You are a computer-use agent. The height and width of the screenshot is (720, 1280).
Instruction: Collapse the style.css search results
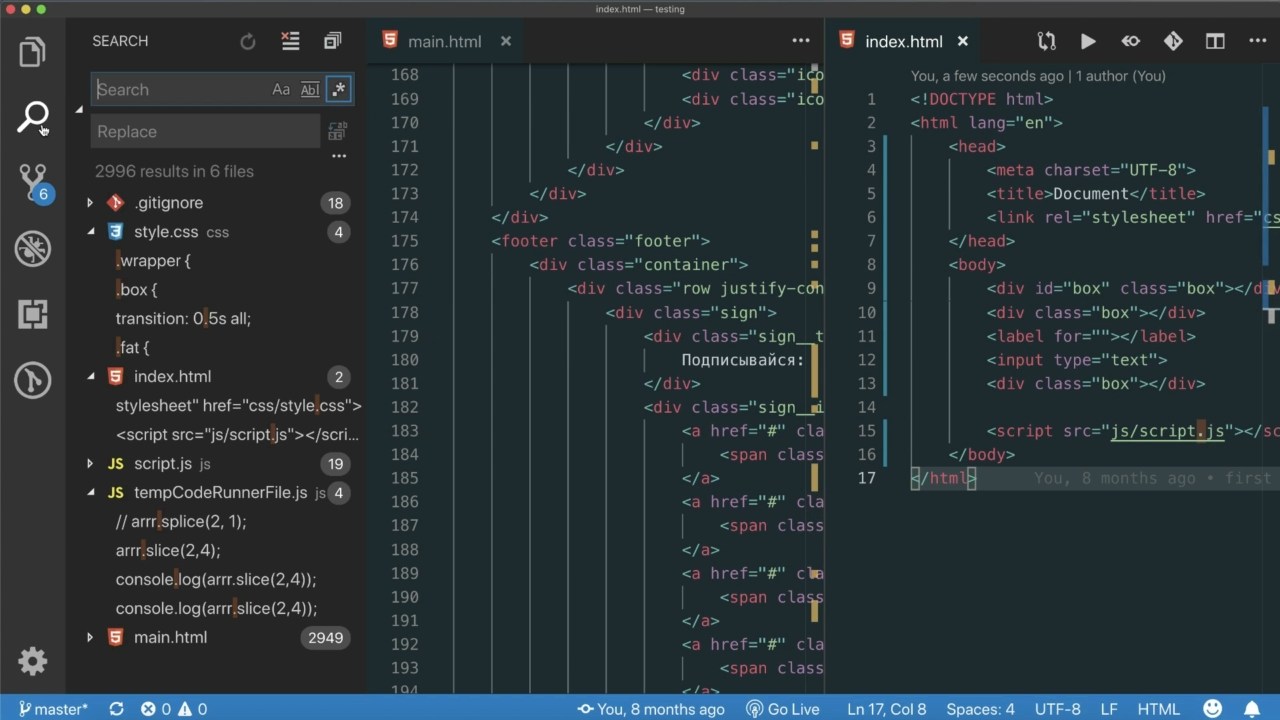coord(90,232)
